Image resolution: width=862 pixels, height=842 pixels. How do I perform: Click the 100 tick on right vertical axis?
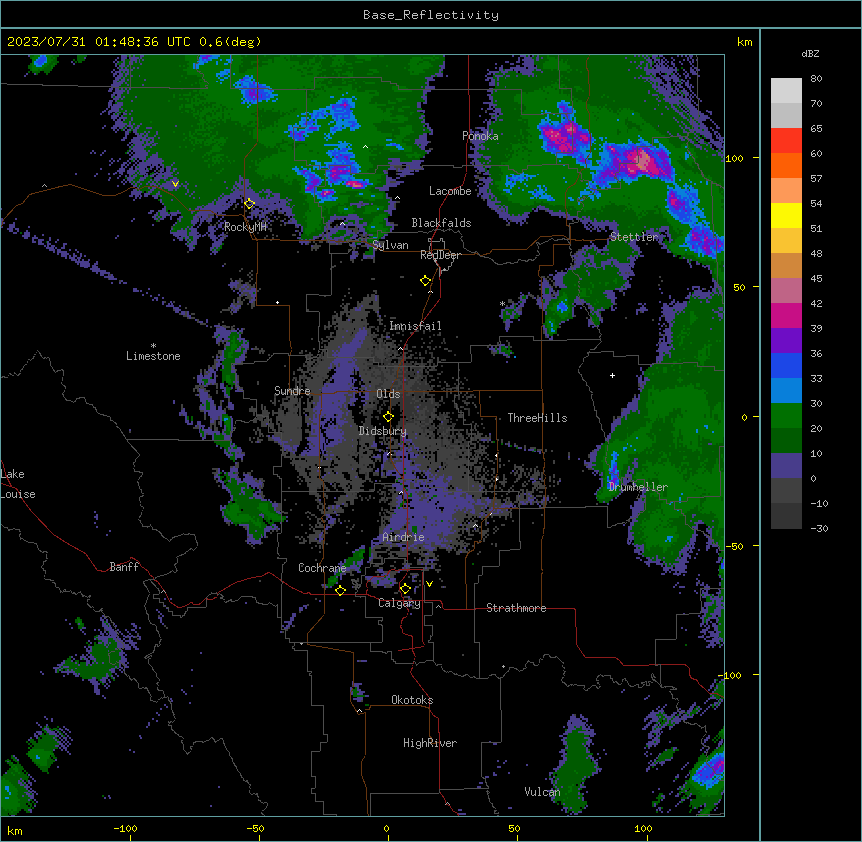734,158
